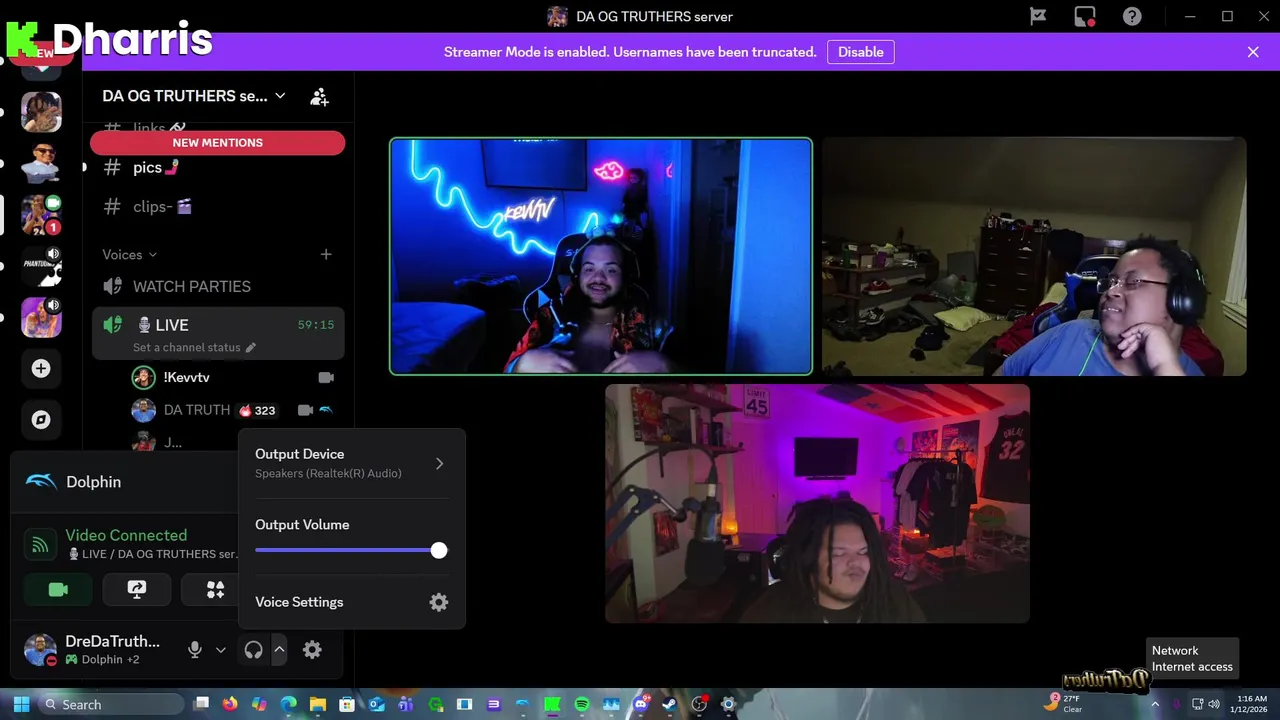Click the green connection signal icon
This screenshot has height=720, width=1280.
pos(40,544)
